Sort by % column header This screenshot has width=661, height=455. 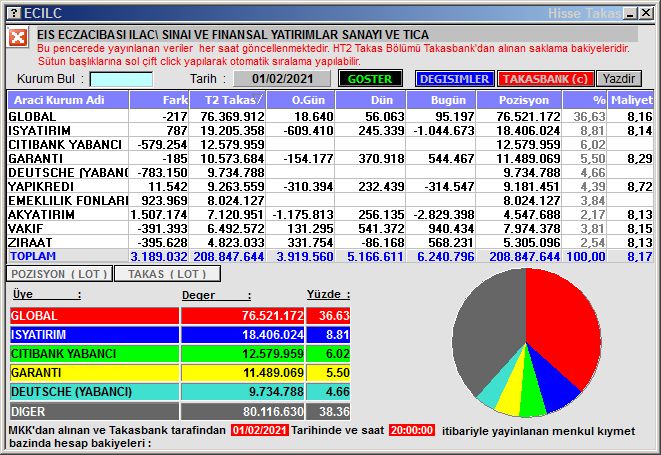pyautogui.click(x=585, y=100)
